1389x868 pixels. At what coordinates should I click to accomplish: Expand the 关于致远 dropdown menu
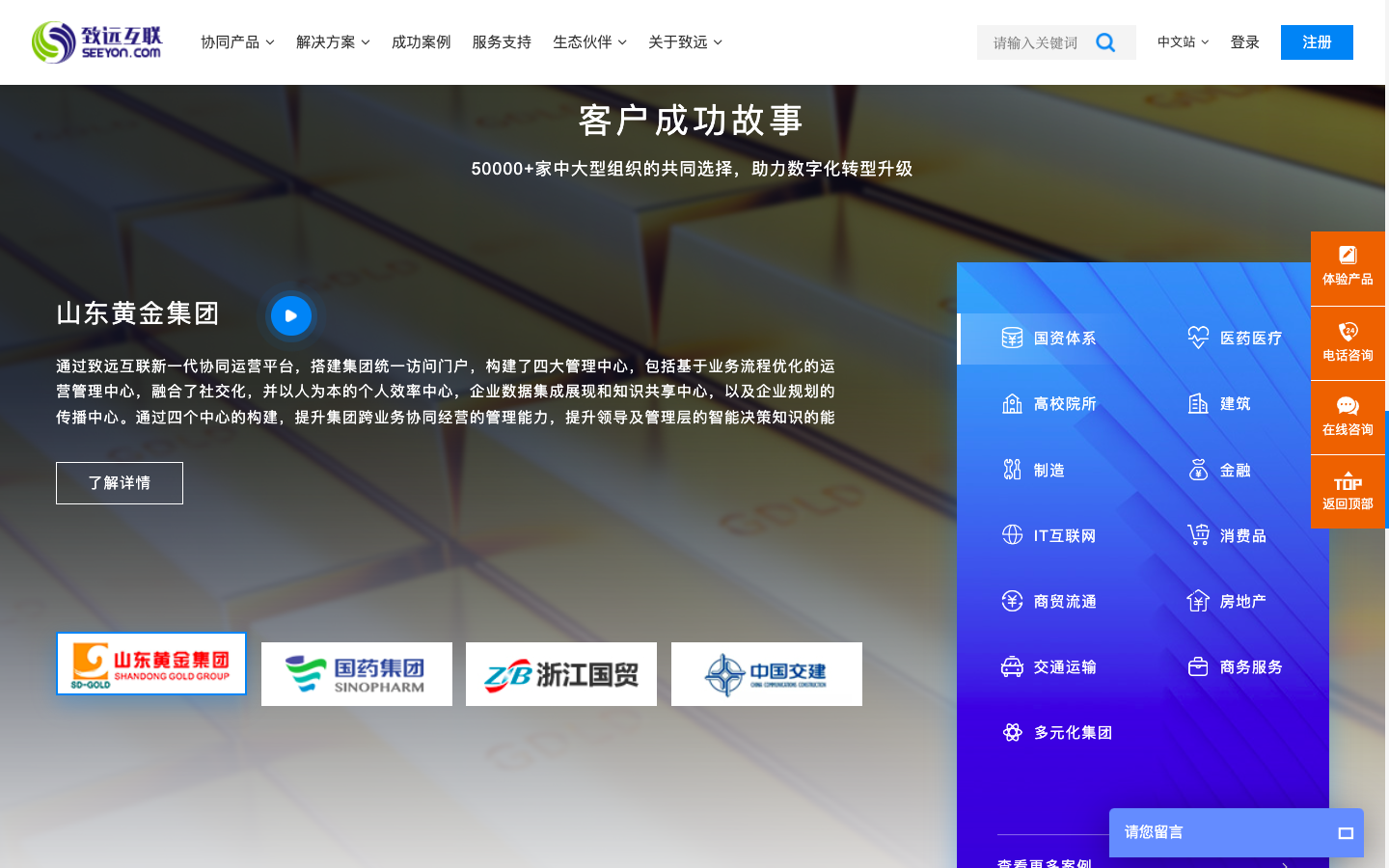click(x=685, y=42)
